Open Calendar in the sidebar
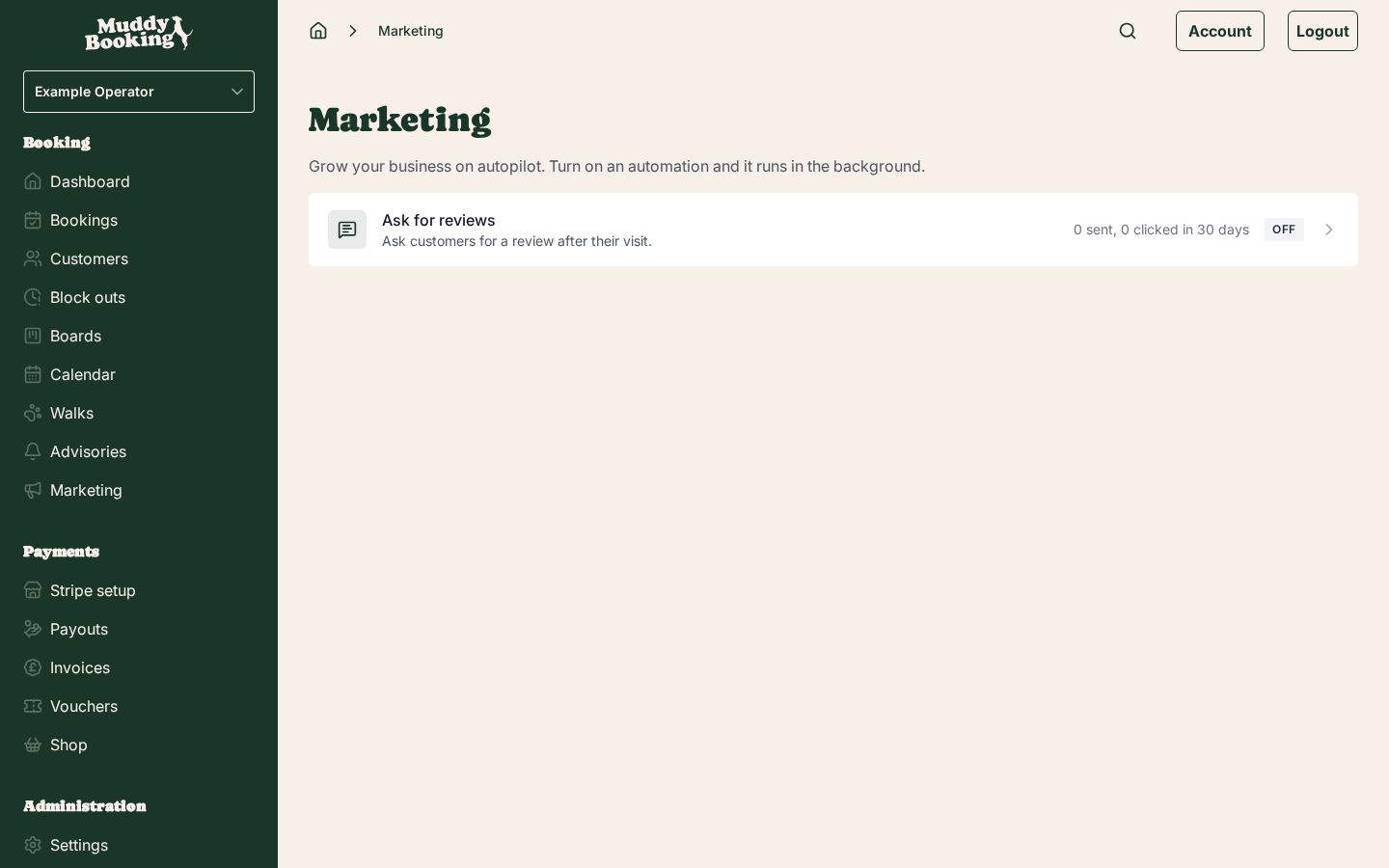The height and width of the screenshot is (868, 1389). pos(139,374)
